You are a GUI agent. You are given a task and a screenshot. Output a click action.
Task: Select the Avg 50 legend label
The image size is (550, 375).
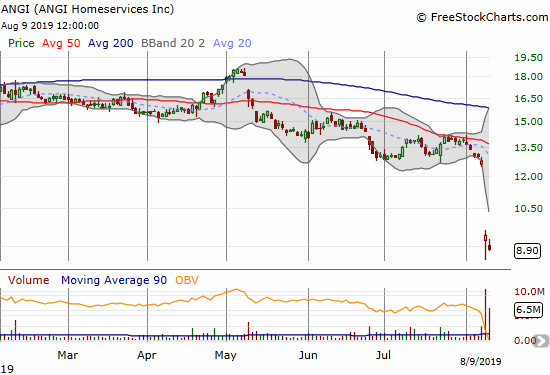point(61,43)
